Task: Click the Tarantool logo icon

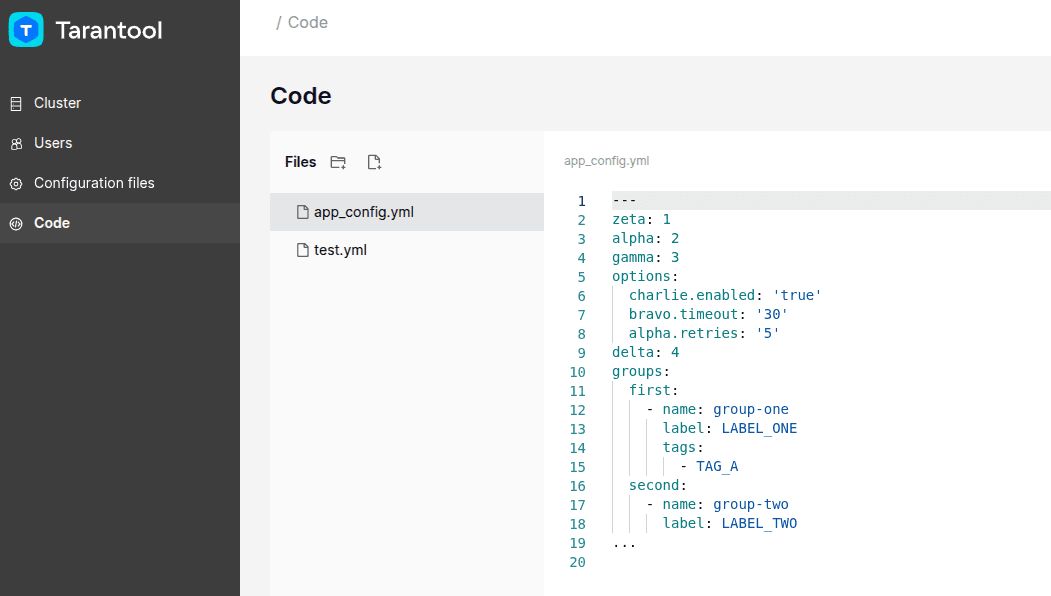Action: tap(26, 30)
